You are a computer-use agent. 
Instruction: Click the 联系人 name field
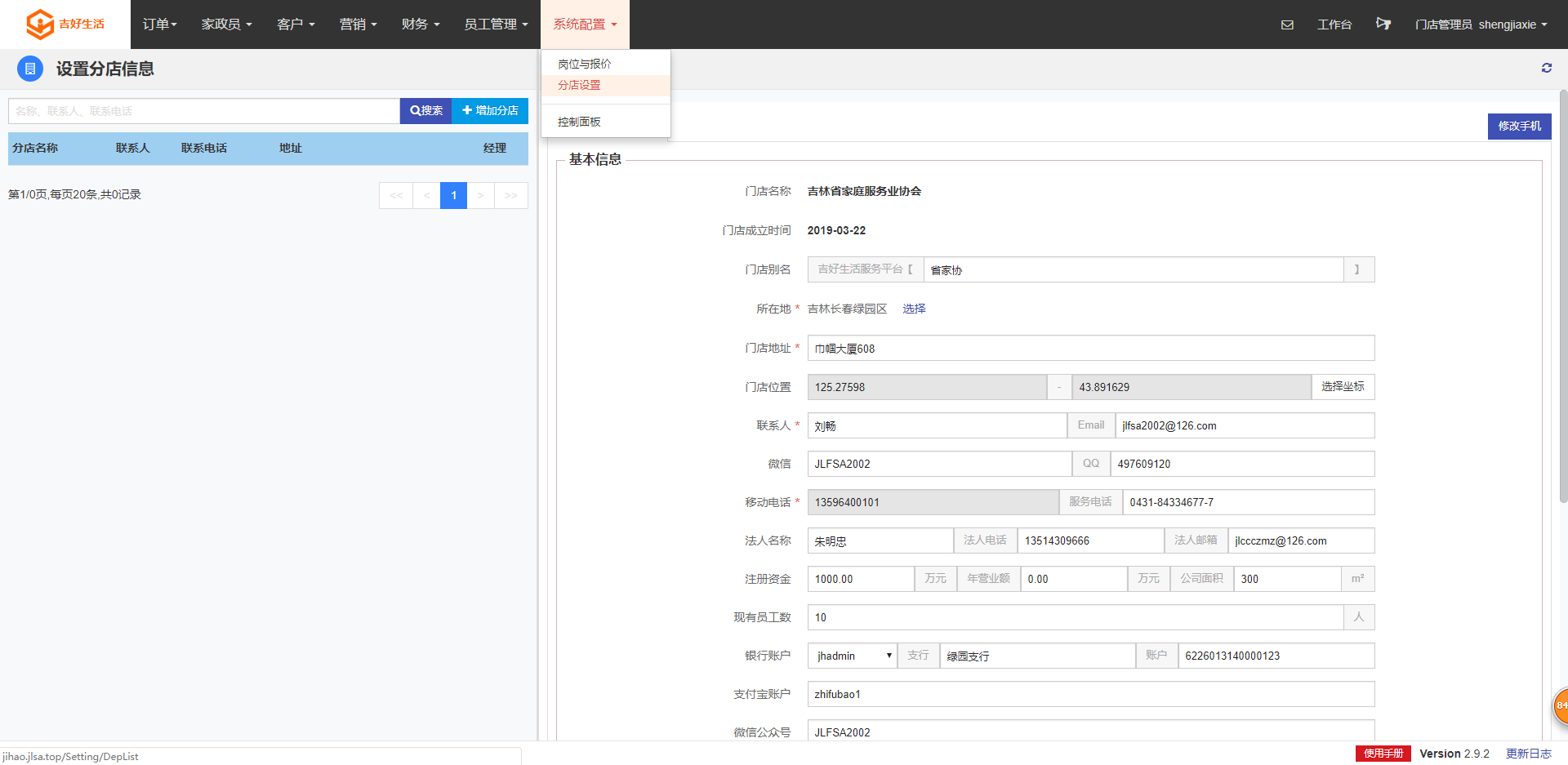(938, 425)
